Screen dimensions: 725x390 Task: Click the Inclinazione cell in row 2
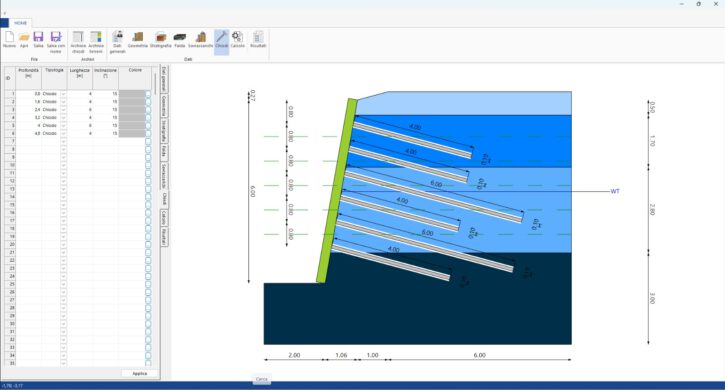click(x=105, y=102)
